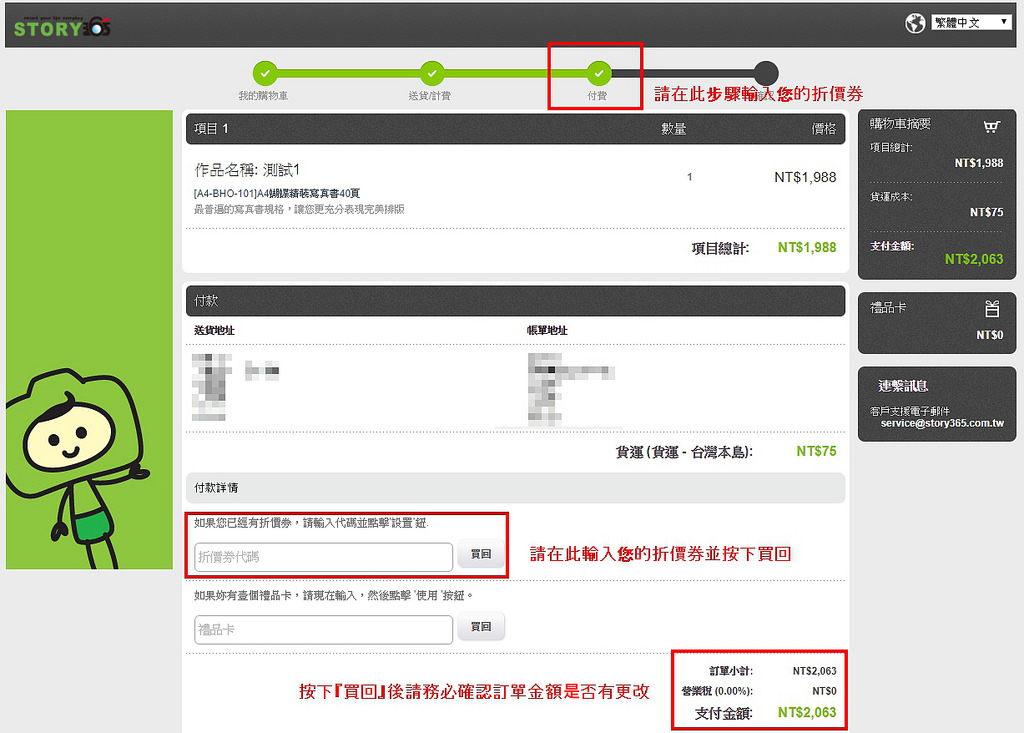Click the 送貨/計費 step label
1024x733 pixels.
431,97
